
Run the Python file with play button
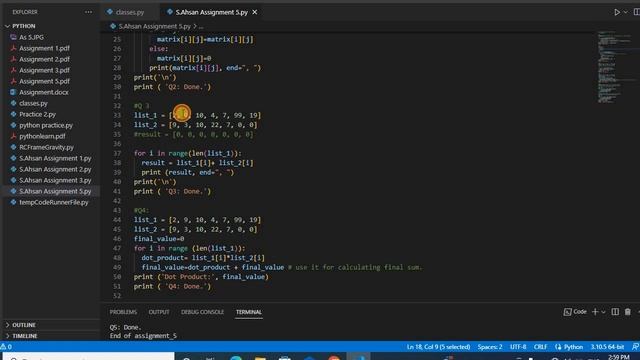coord(617,12)
